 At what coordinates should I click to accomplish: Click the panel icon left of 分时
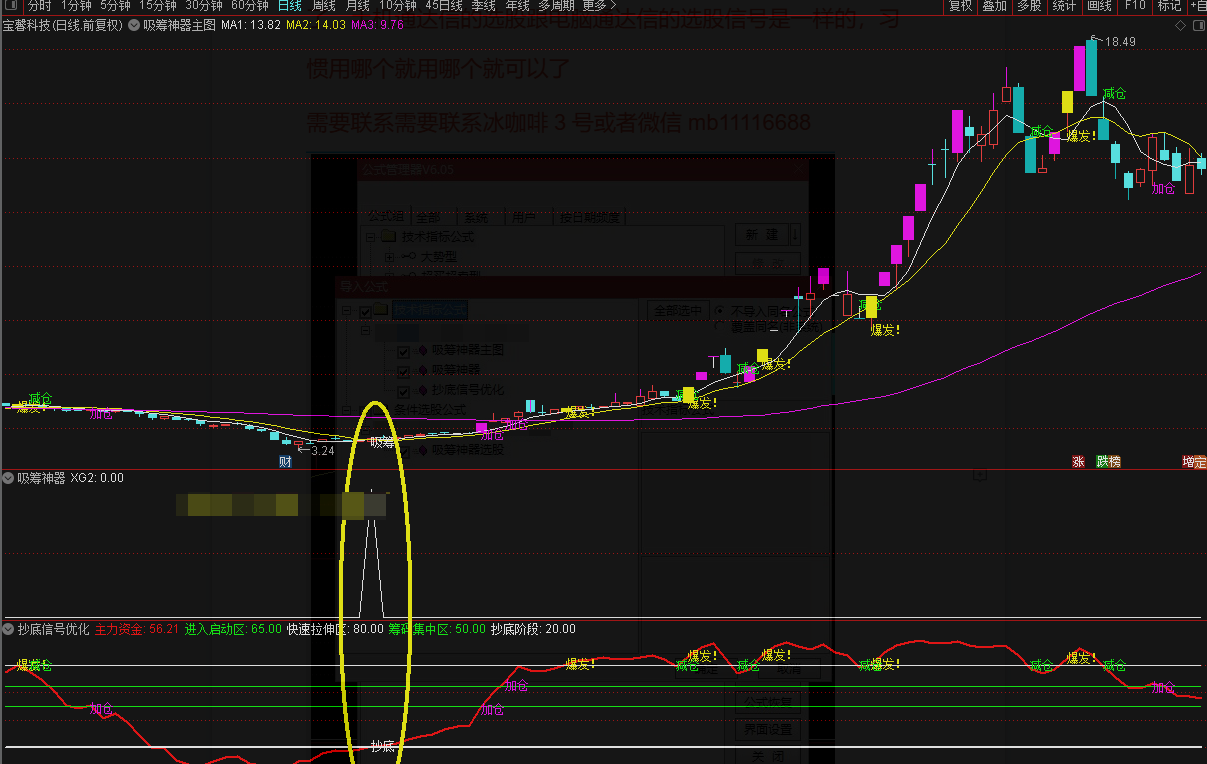(12, 6)
